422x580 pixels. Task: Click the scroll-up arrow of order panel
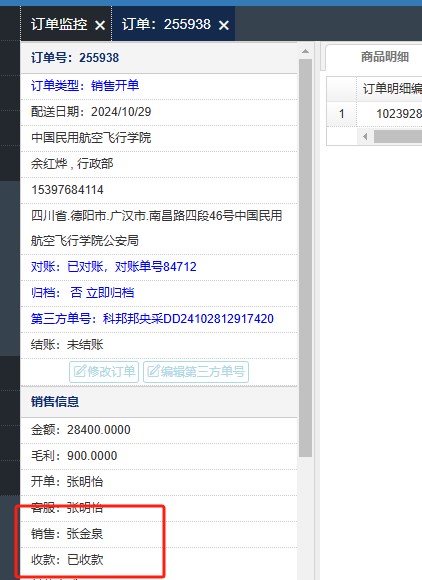click(305, 51)
